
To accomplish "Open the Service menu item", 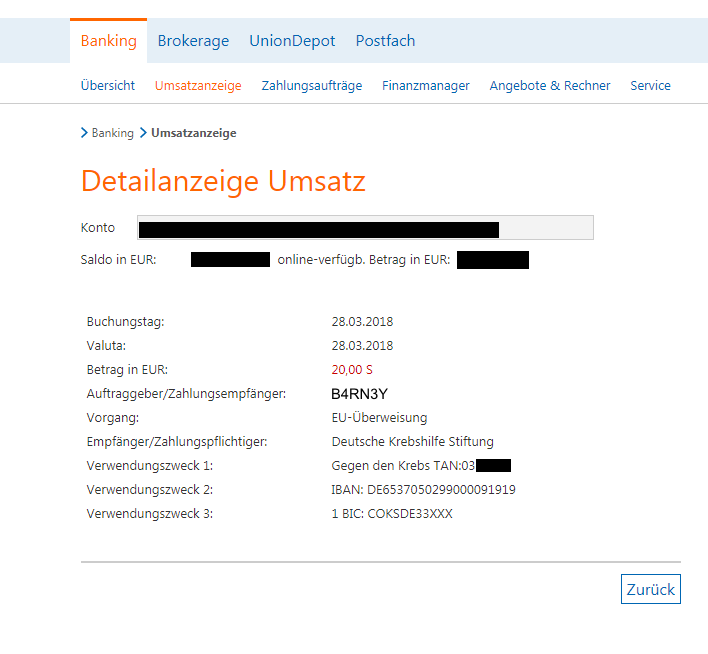I will pos(650,85).
